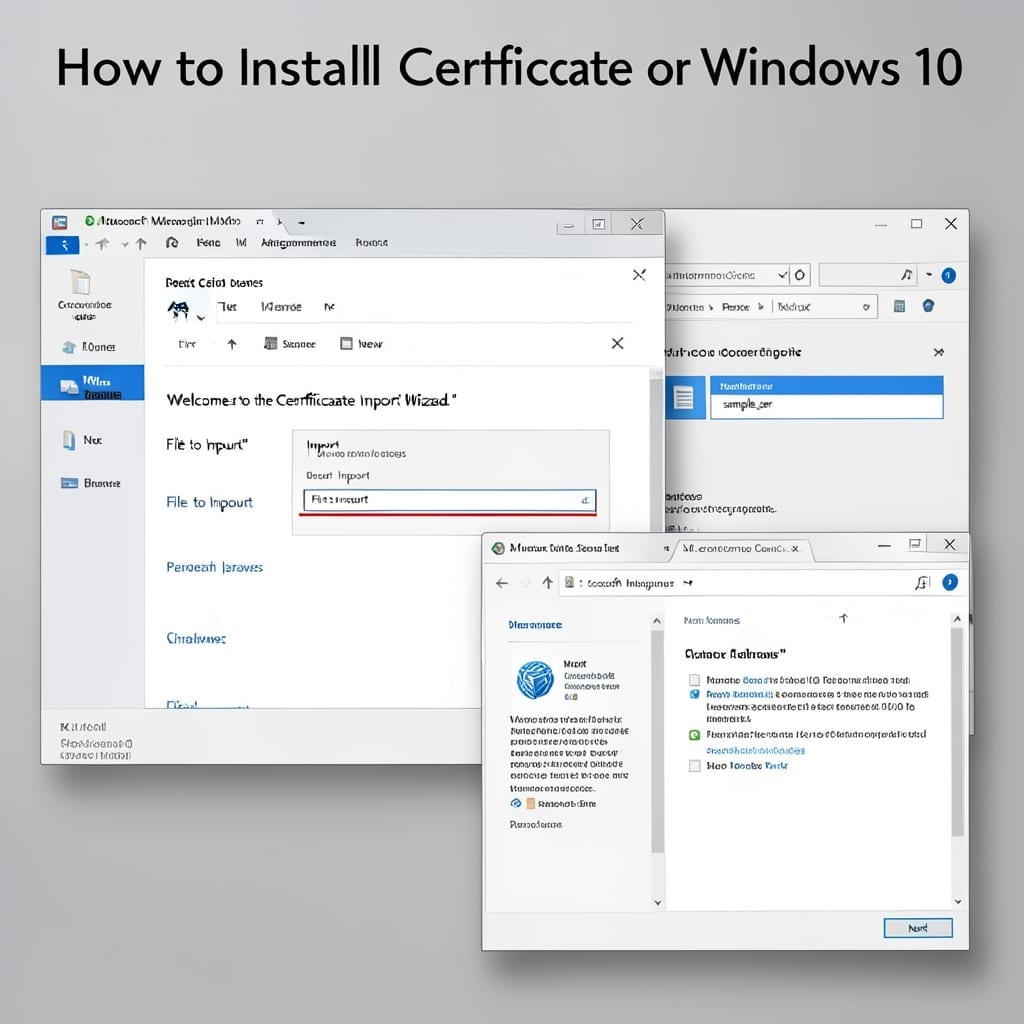Click the sort arrow right of 'Nah Xanaes'
The image size is (1024, 1024).
click(x=844, y=618)
